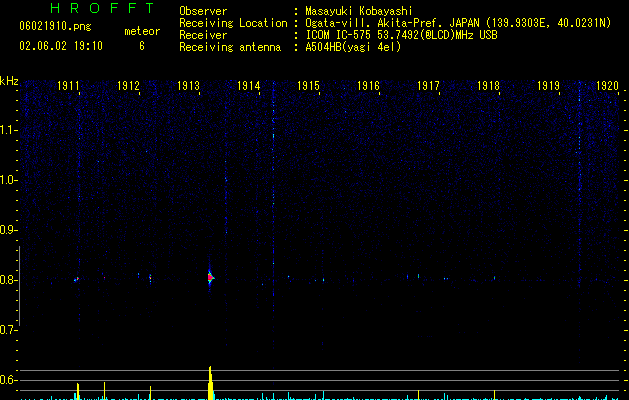The width and height of the screenshot is (629, 400).
Task: Click the meteor count label
Action: point(142,31)
